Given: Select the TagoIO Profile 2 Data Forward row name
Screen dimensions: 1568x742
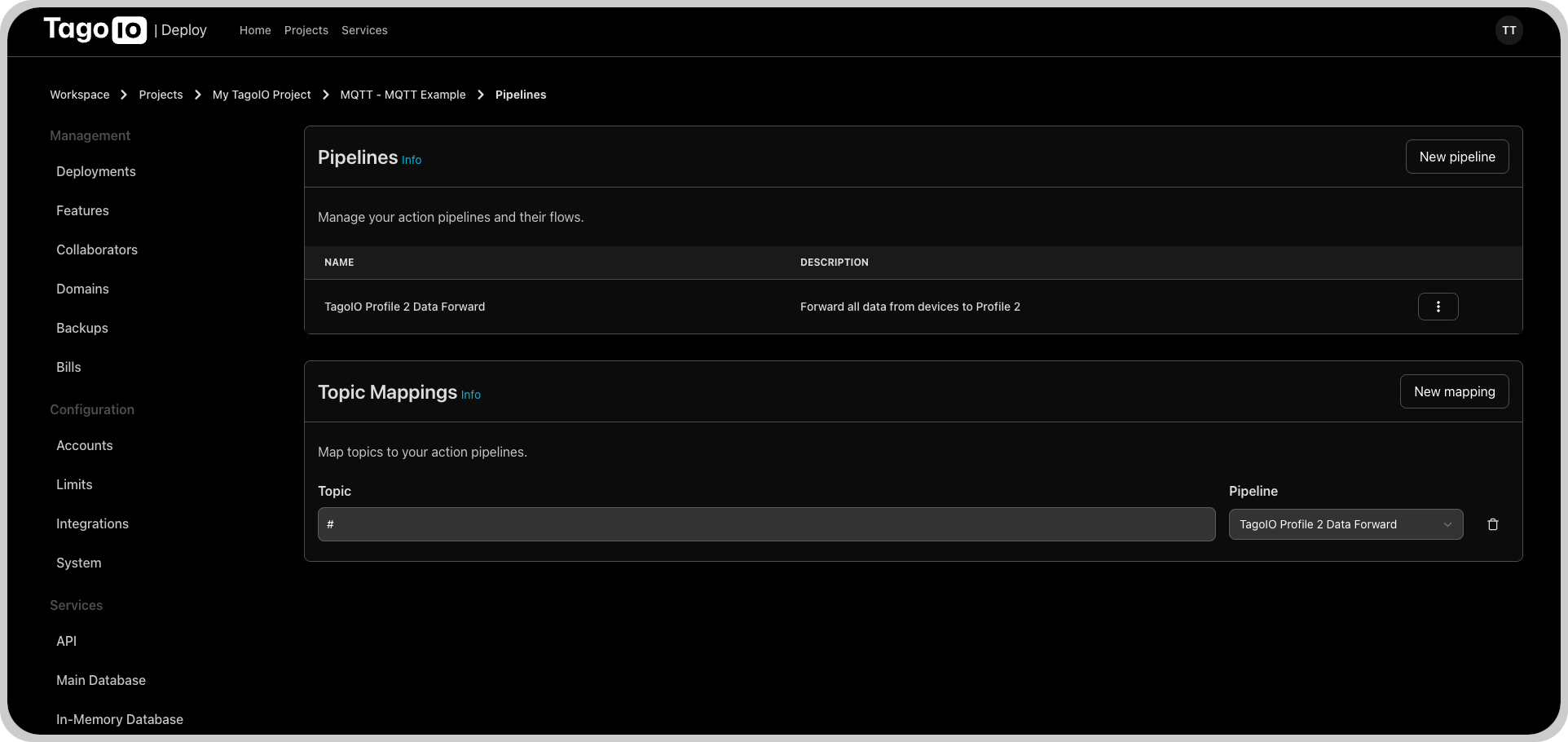Looking at the screenshot, I should click(404, 307).
